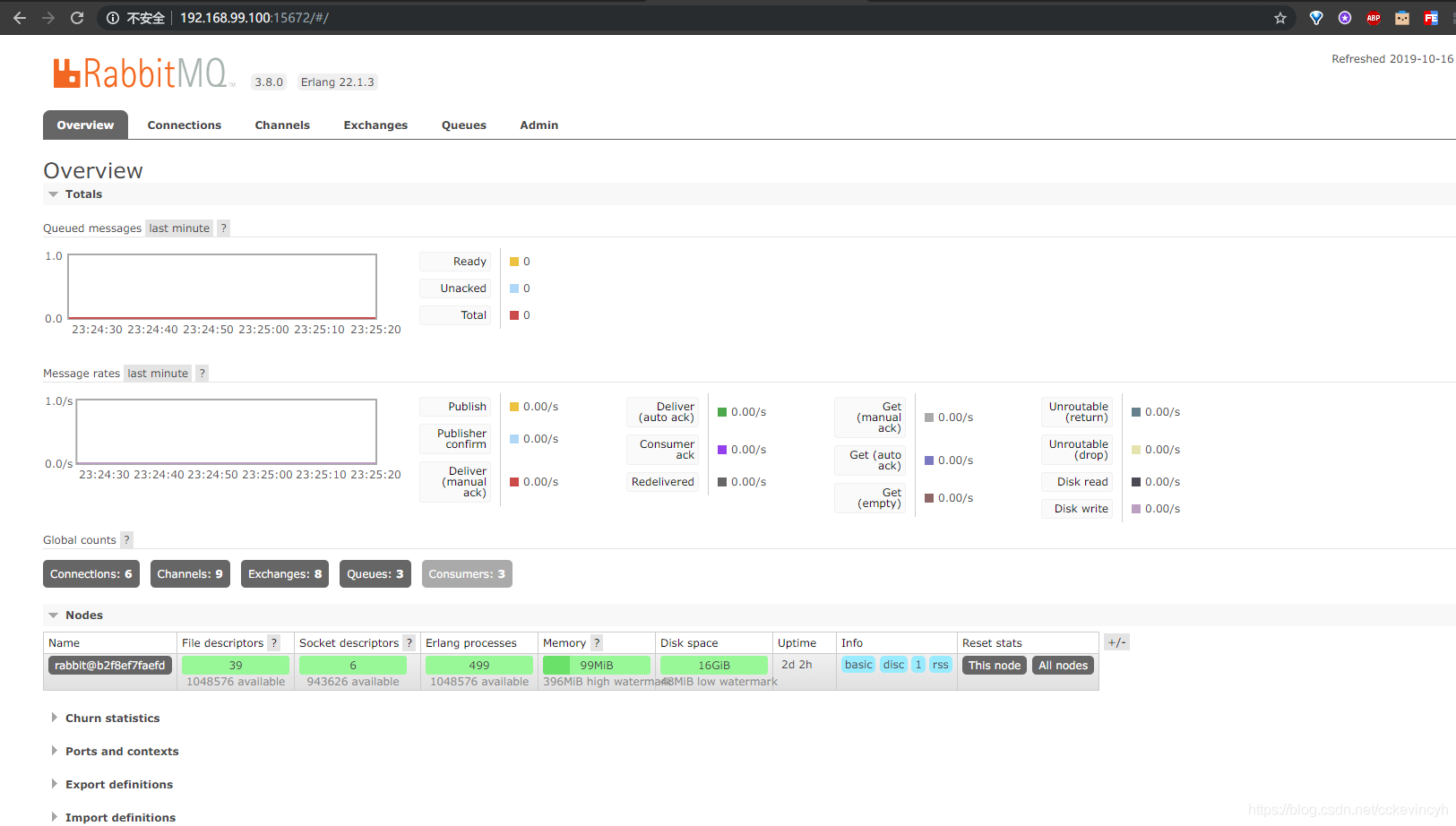Switch to the Overview tab

point(85,125)
